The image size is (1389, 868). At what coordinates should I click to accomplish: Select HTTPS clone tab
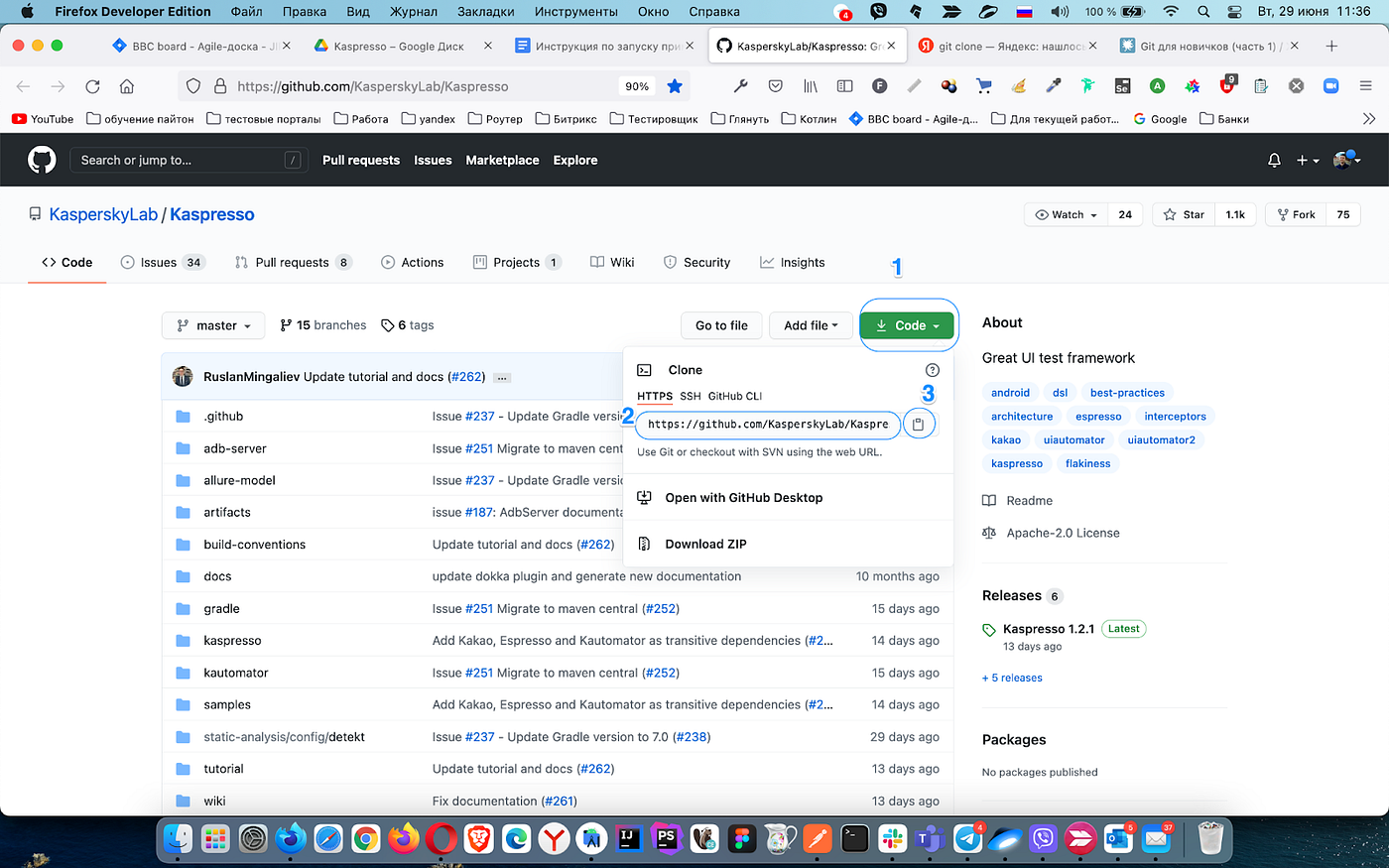[655, 396]
